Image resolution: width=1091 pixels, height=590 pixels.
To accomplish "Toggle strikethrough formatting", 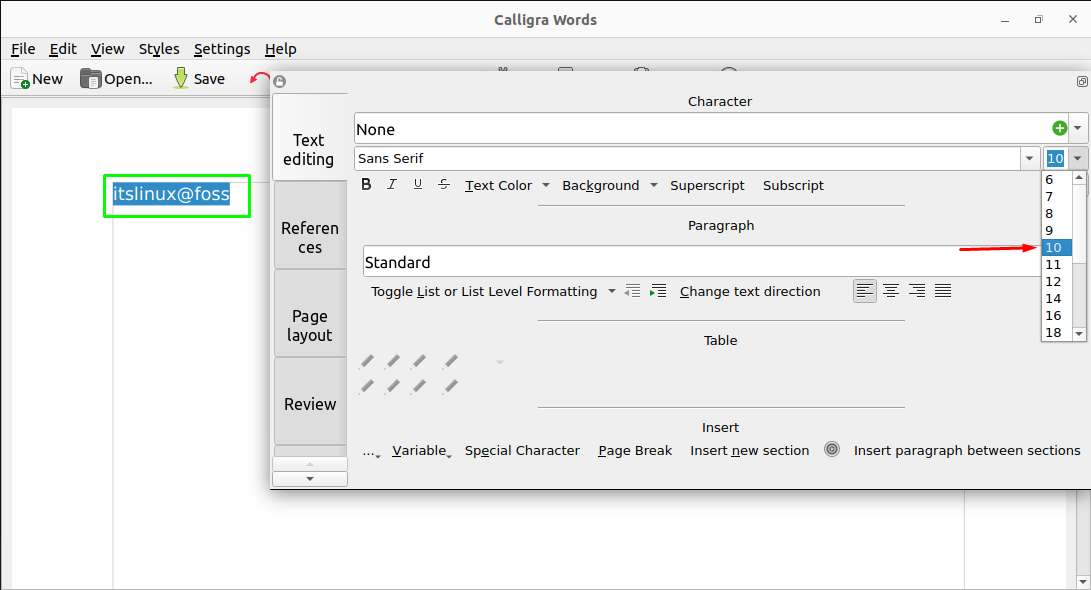I will click(x=443, y=184).
